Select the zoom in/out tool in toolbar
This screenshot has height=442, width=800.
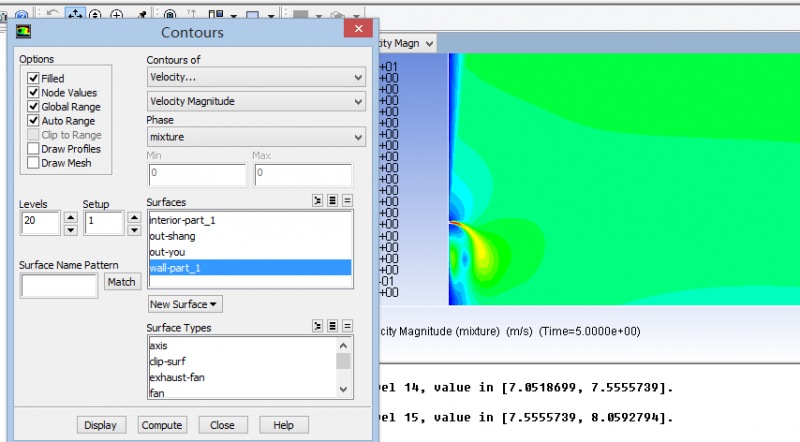95,15
